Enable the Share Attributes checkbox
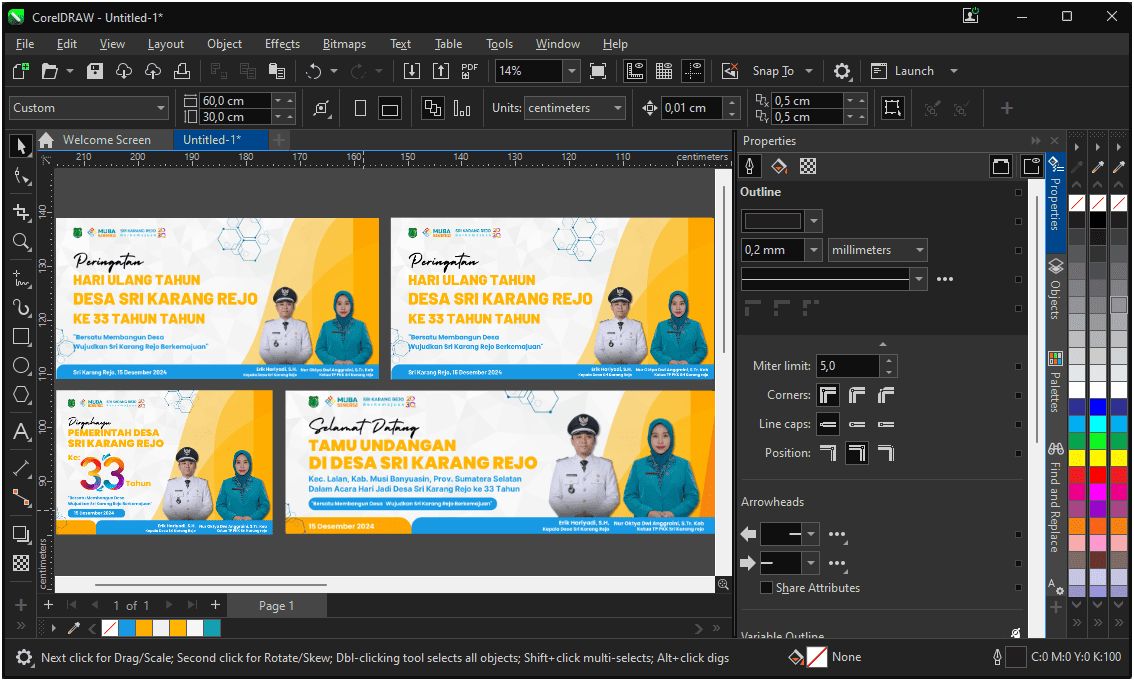 point(766,587)
